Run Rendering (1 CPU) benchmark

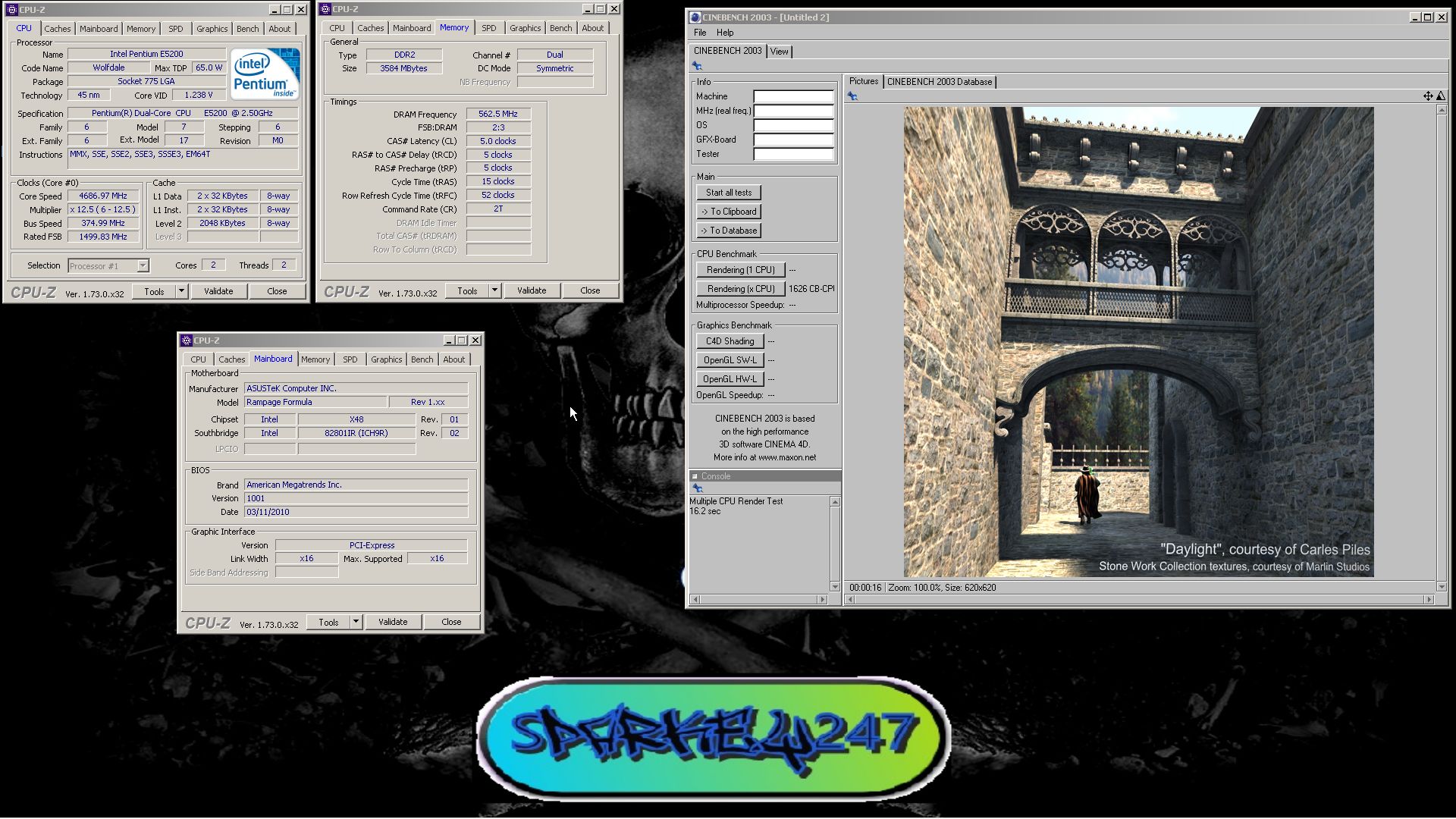(740, 270)
